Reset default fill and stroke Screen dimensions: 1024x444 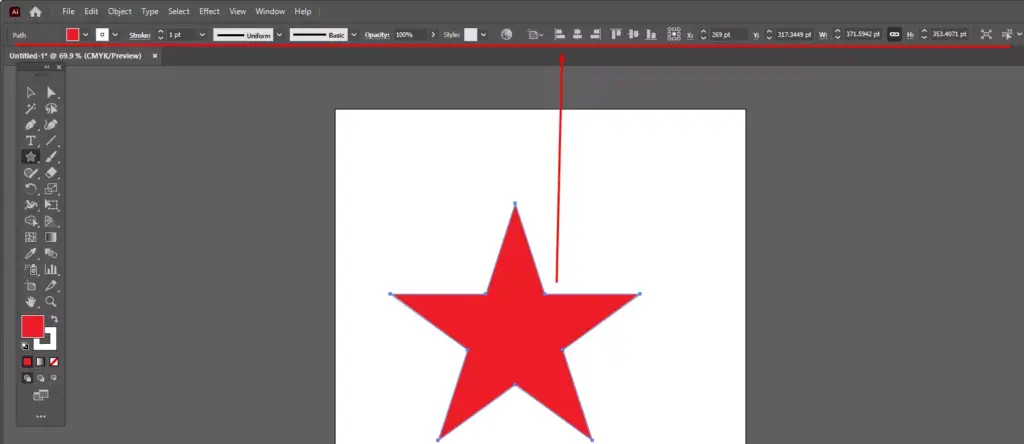pyautogui.click(x=25, y=346)
